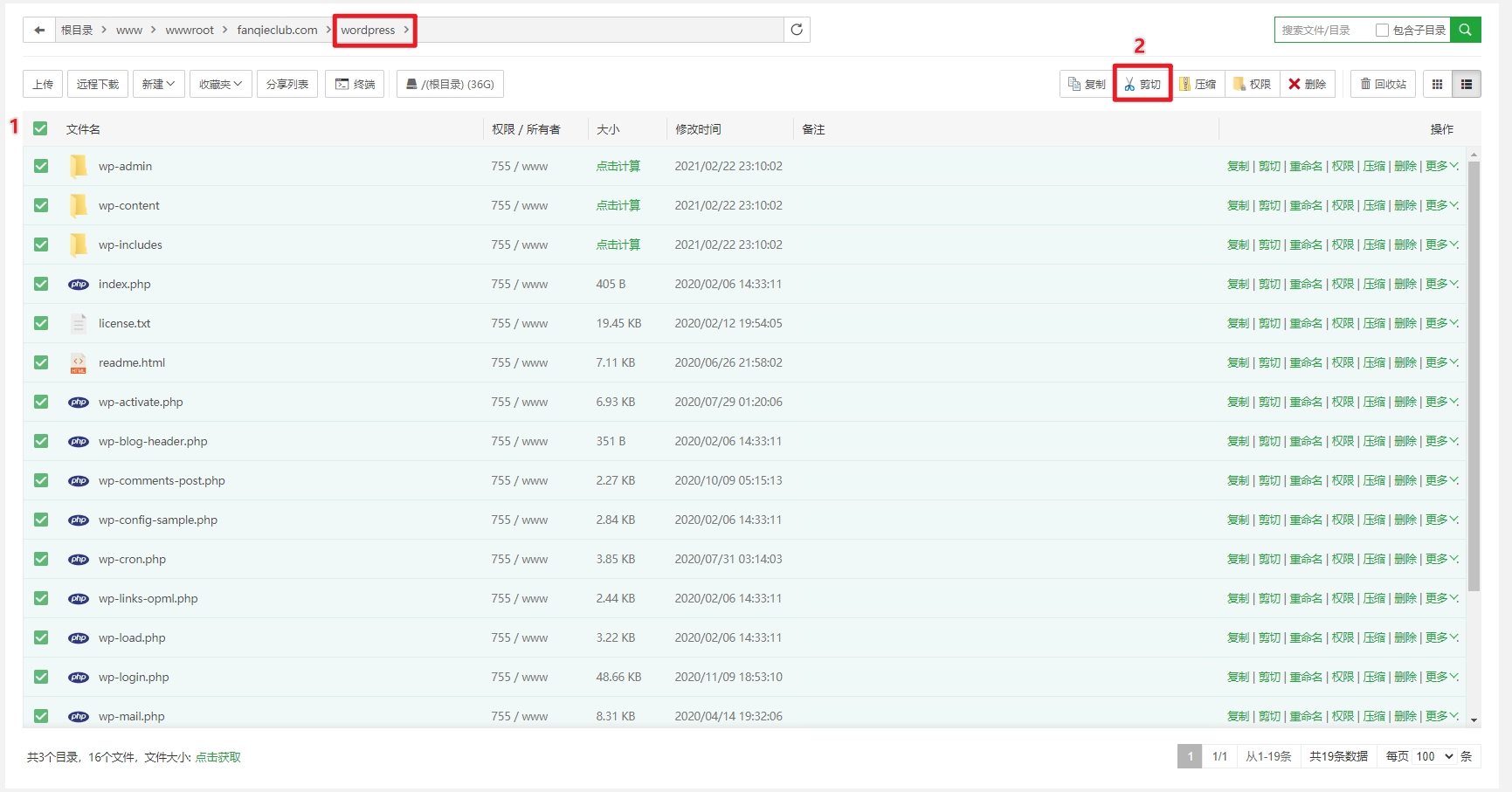
Task: Open the per-page count dropdown
Action: point(1434,756)
